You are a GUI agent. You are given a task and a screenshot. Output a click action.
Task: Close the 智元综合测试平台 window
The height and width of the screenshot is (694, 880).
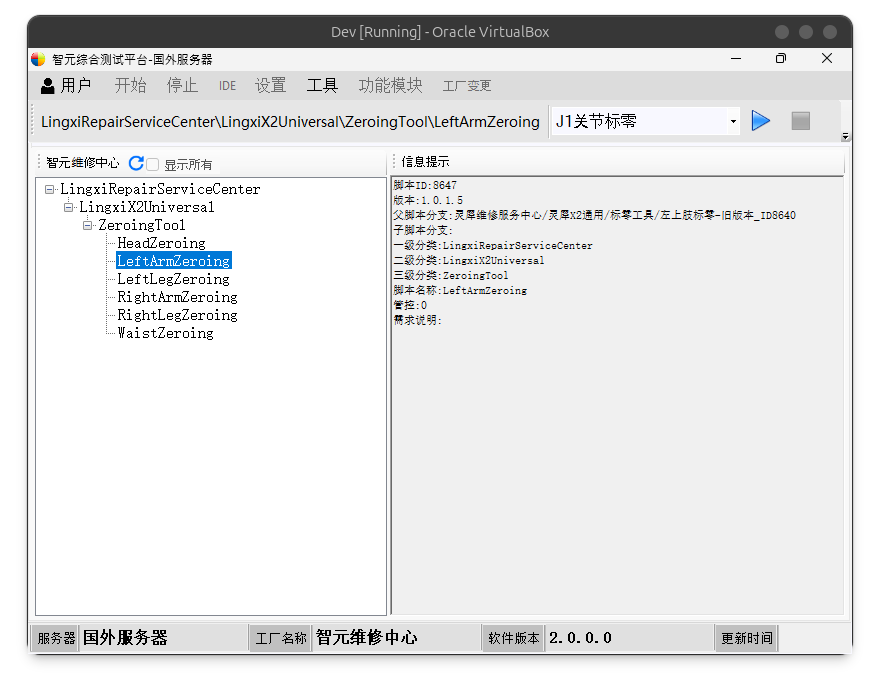tap(827, 58)
